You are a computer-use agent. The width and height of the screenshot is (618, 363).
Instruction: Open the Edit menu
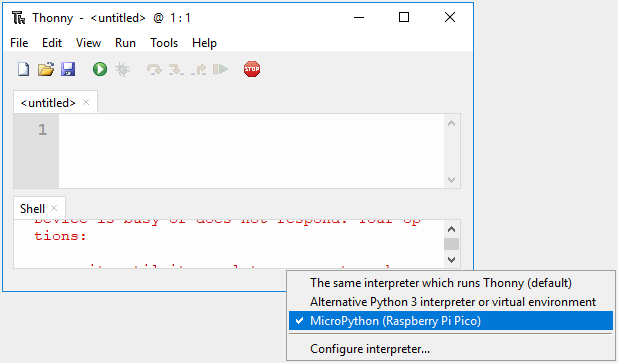coord(52,43)
